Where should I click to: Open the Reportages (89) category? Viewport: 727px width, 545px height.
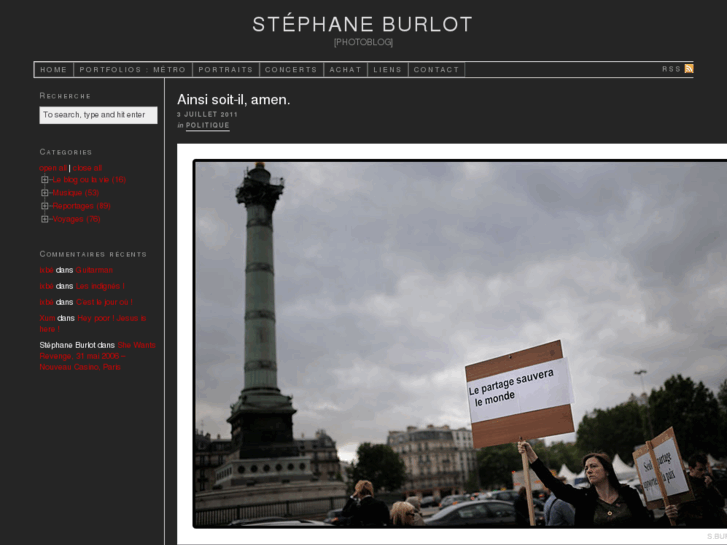82,205
